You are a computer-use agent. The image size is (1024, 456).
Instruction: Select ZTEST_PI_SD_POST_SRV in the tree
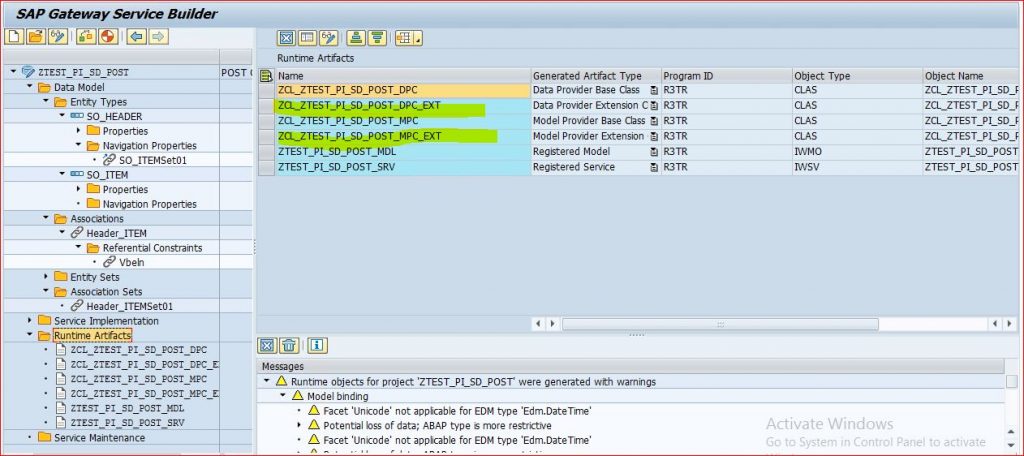127,423
